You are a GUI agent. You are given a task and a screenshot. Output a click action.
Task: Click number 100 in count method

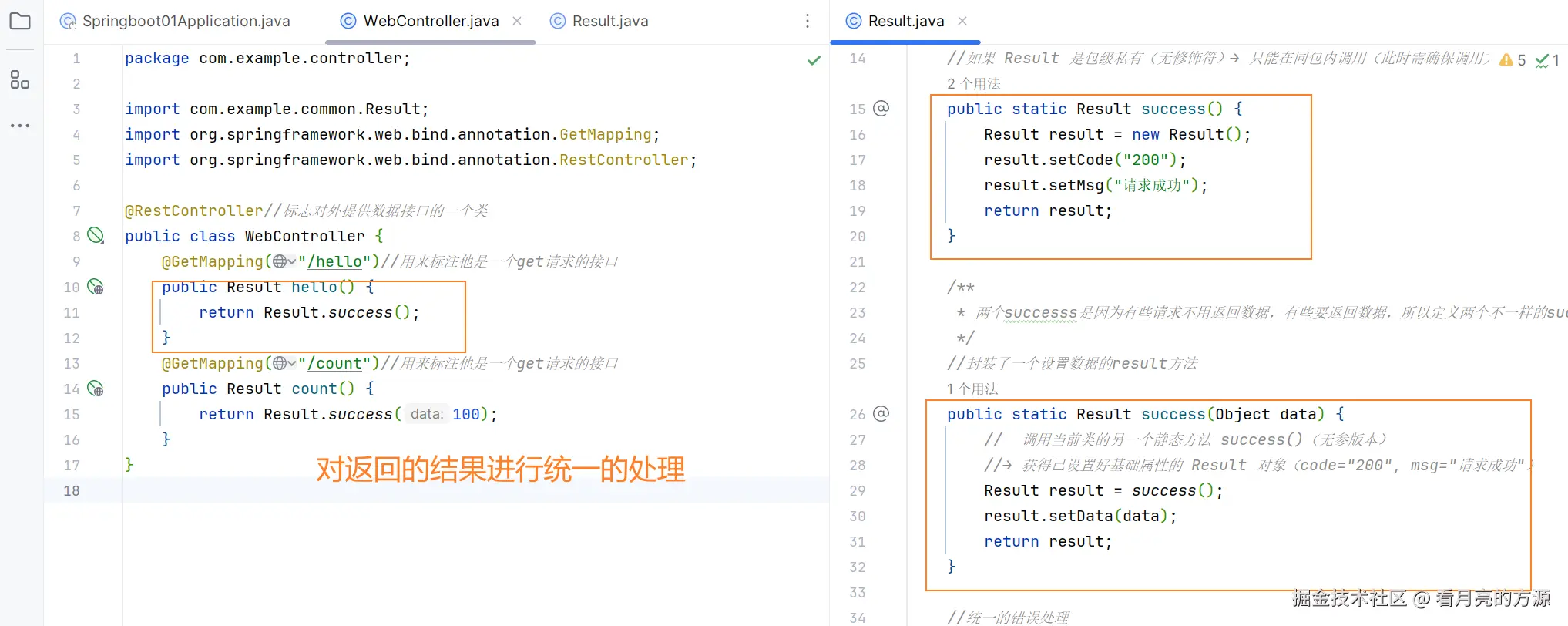[466, 414]
